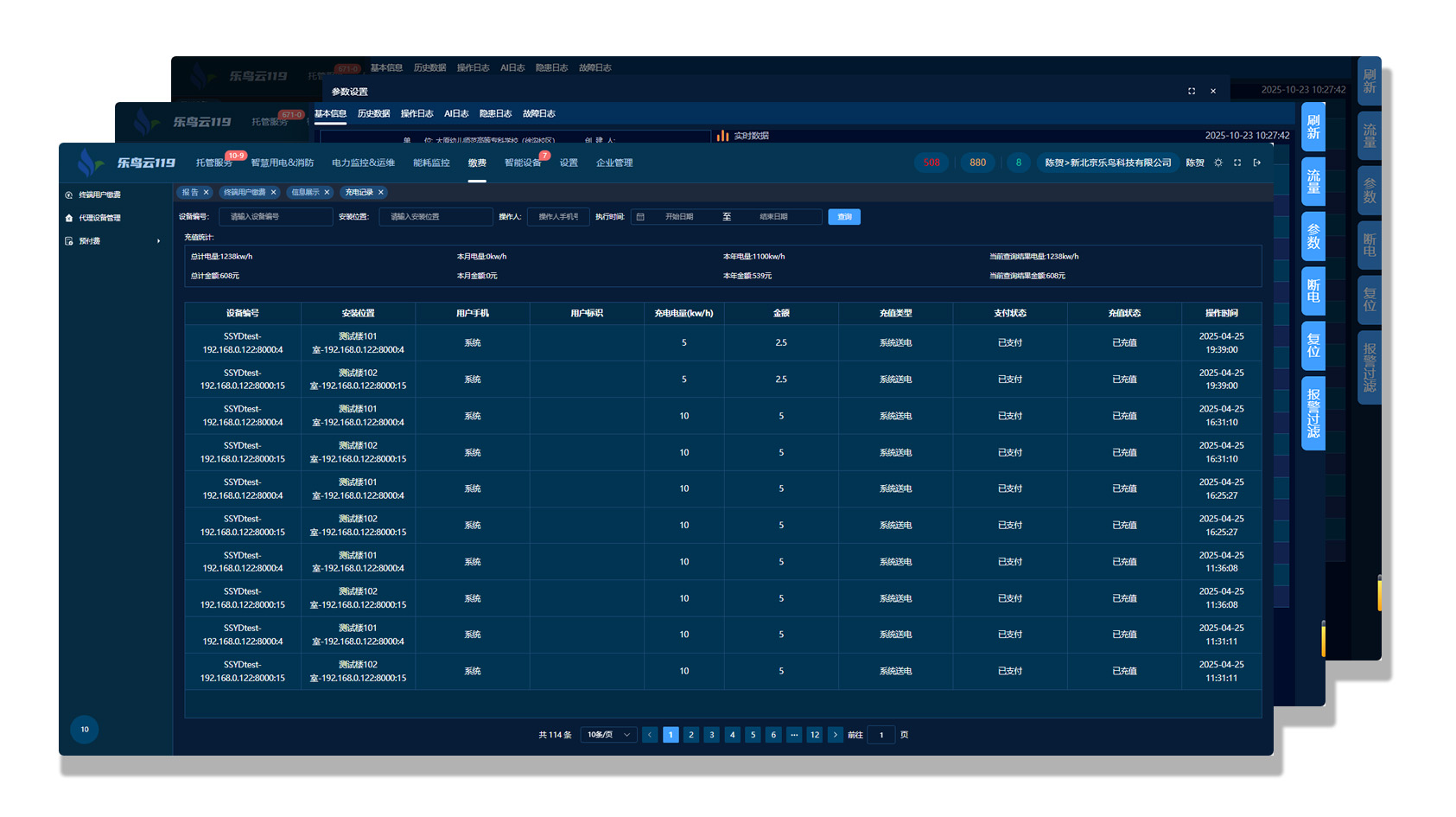Click the theme (sun) icon in header

(x=1218, y=163)
